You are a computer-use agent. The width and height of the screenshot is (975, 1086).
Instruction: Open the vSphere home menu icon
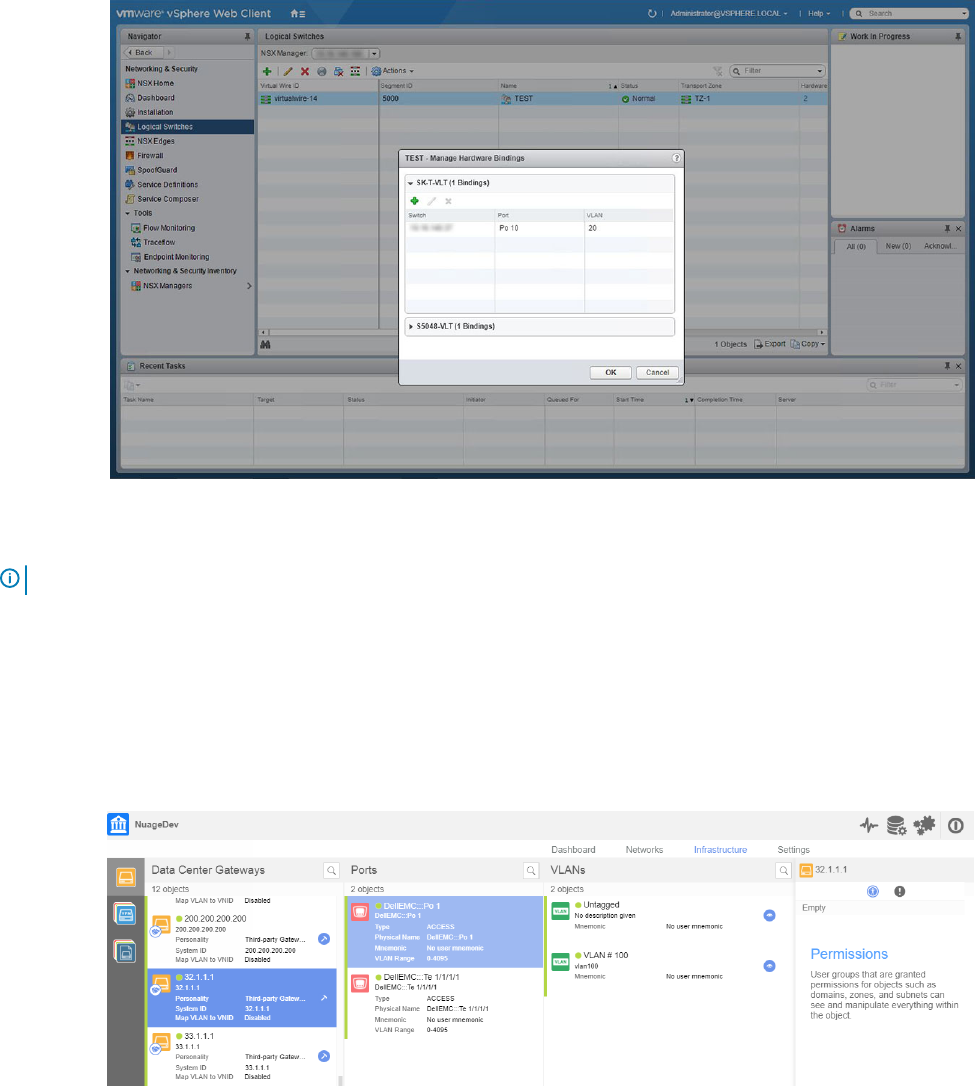(298, 13)
